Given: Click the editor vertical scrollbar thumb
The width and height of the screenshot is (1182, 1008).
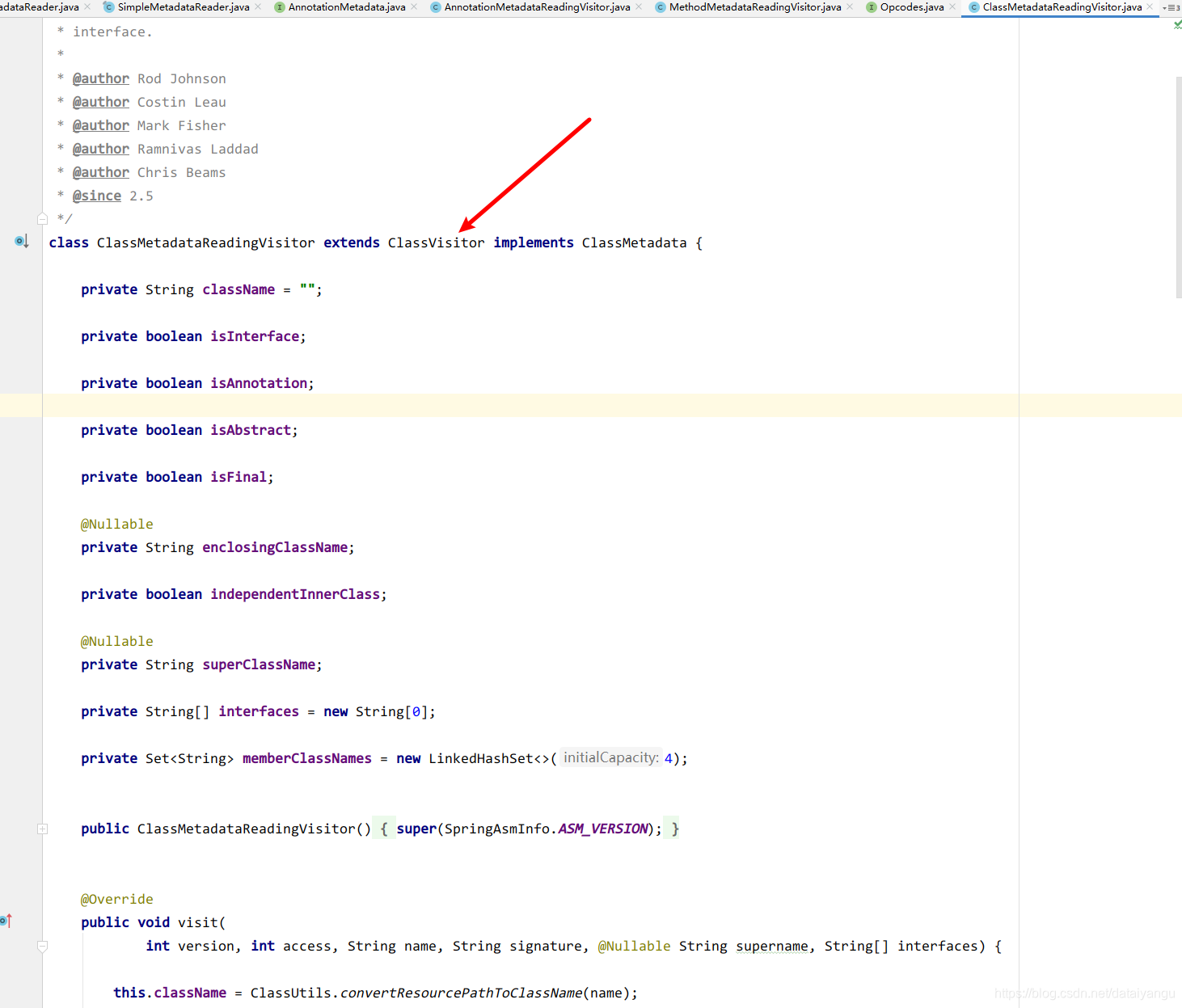Looking at the screenshot, I should click(x=1179, y=188).
